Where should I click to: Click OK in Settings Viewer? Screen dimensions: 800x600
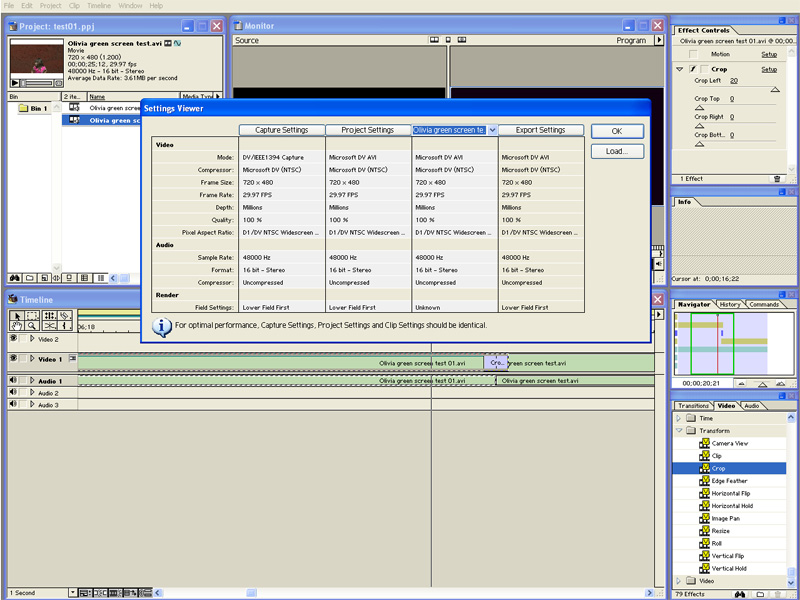(617, 131)
